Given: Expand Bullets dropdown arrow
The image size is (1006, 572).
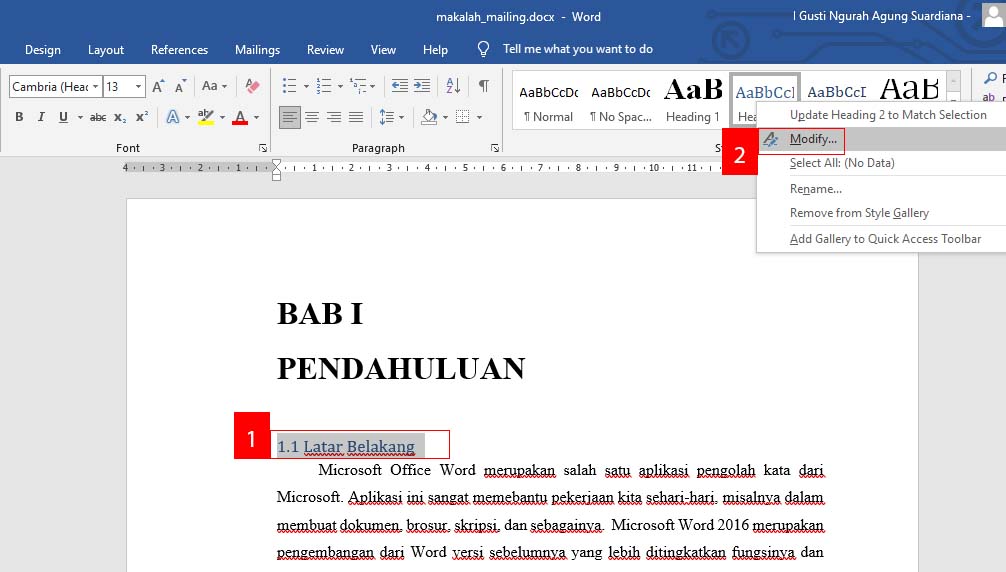Looking at the screenshot, I should (x=306, y=86).
